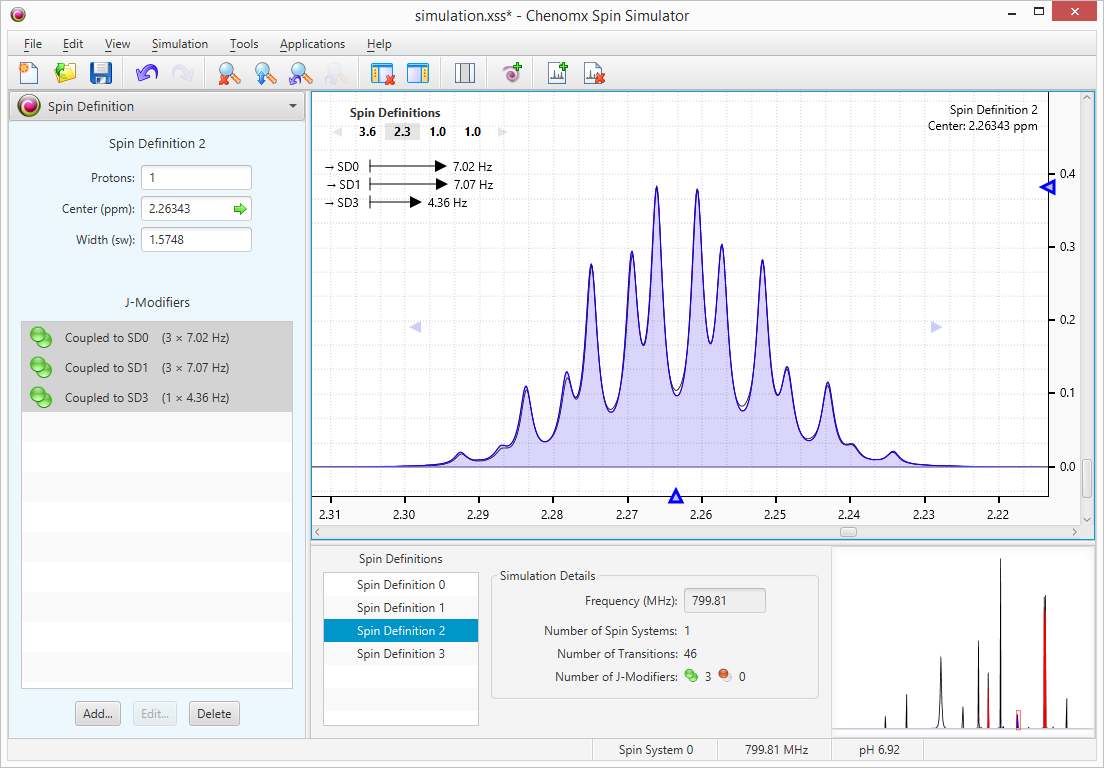Screen dimensions: 1104x768
Task: Click horizontal scrollbar thumb under spectrum
Action: pyautogui.click(x=848, y=532)
